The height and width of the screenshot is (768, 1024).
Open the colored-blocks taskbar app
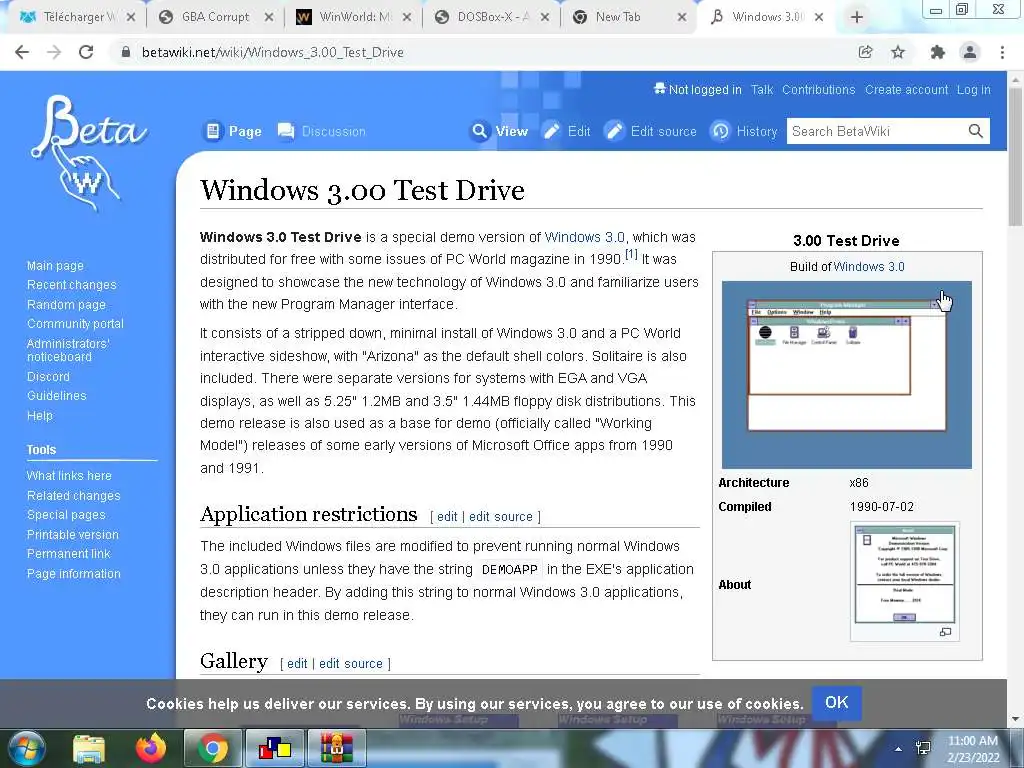[274, 748]
